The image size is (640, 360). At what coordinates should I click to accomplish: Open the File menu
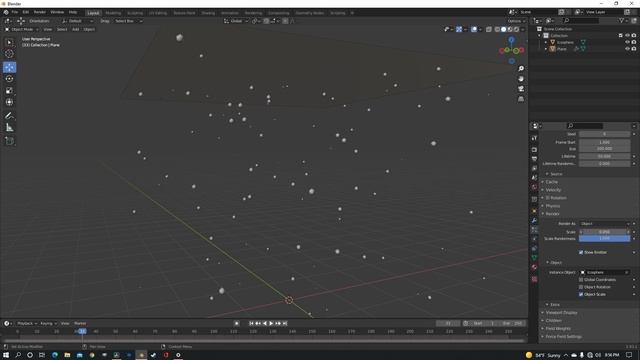(x=15, y=12)
